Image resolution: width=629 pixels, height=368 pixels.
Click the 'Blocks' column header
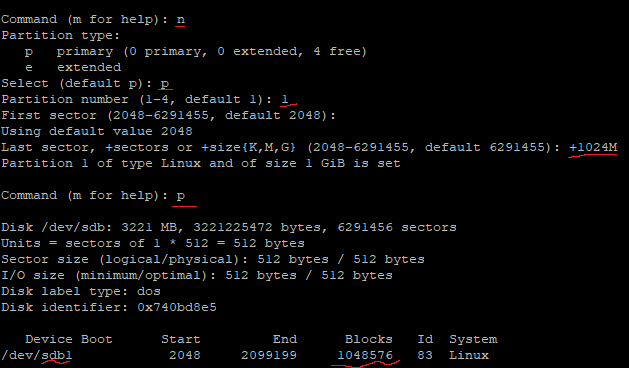[x=369, y=340]
